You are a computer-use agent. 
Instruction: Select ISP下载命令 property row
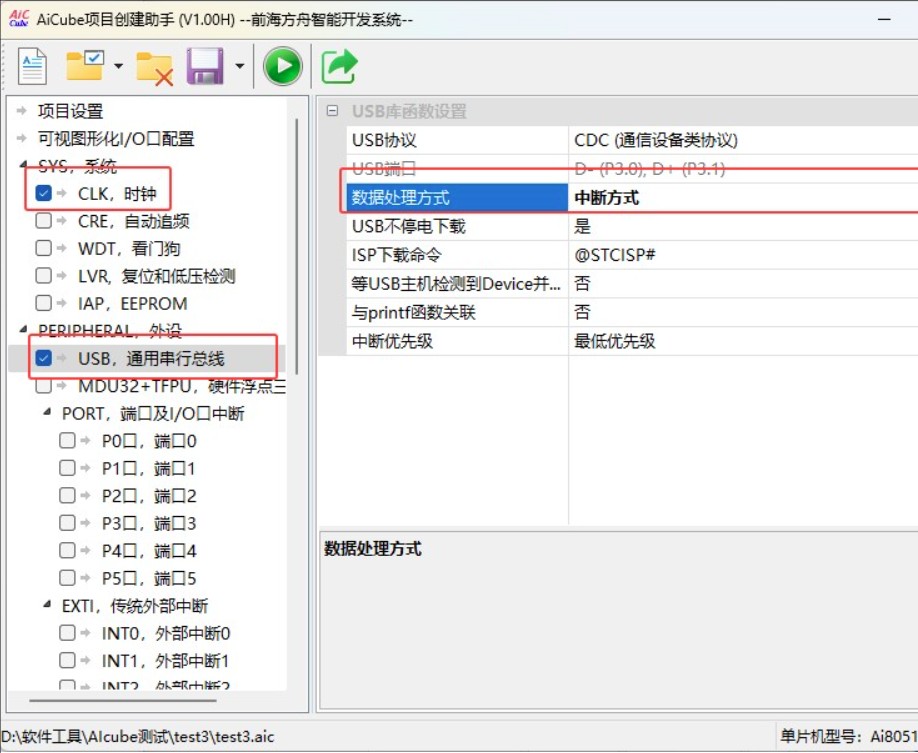(x=457, y=255)
